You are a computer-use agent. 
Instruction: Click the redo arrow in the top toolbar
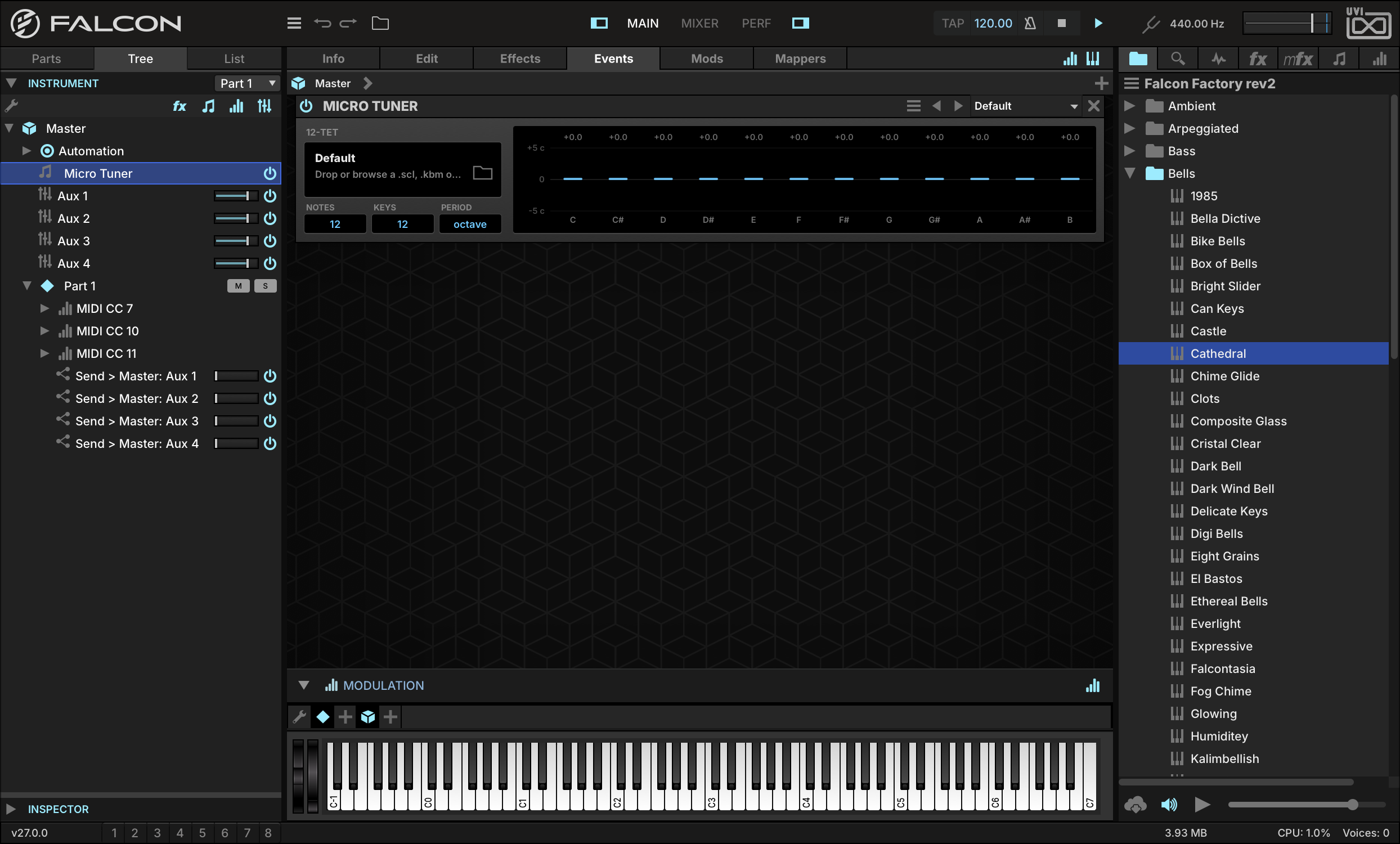point(348,23)
